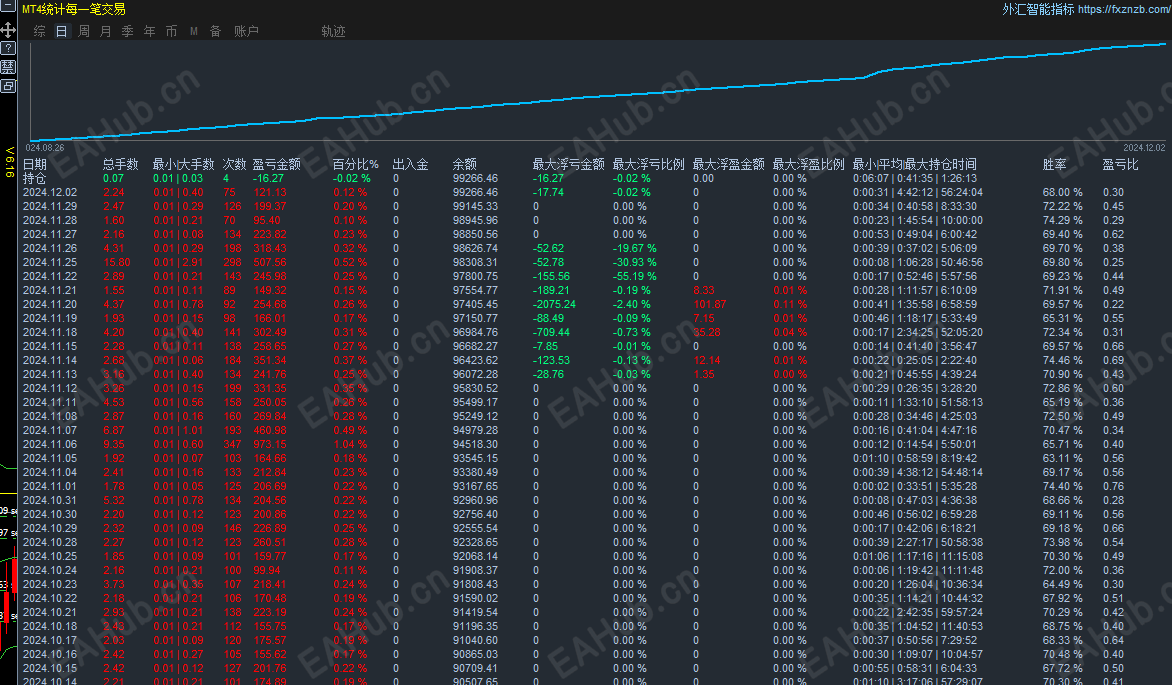Click the MT4统计每一笔交易 title
The height and width of the screenshot is (685, 1172).
(73, 10)
